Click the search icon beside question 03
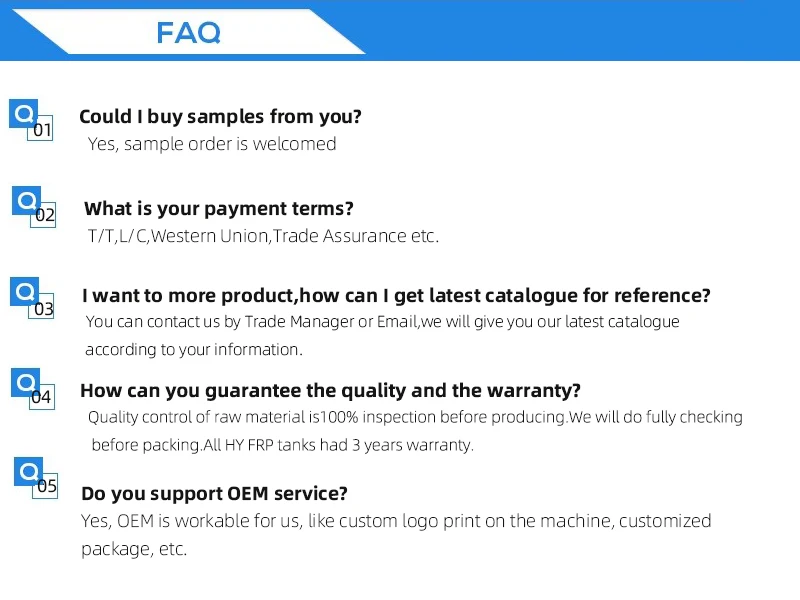The image size is (800, 600). pos(24,291)
